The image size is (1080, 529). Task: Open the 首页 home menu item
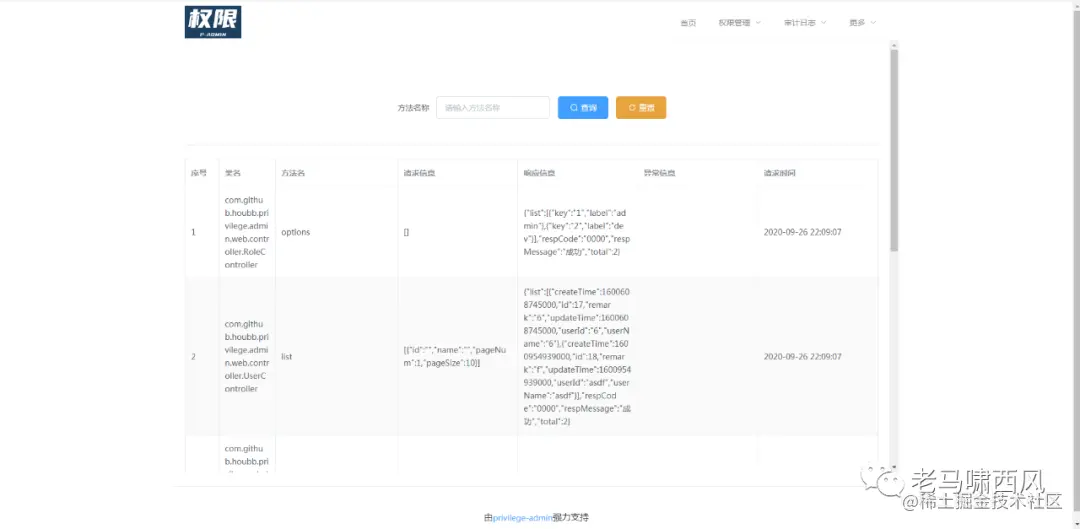pos(688,23)
